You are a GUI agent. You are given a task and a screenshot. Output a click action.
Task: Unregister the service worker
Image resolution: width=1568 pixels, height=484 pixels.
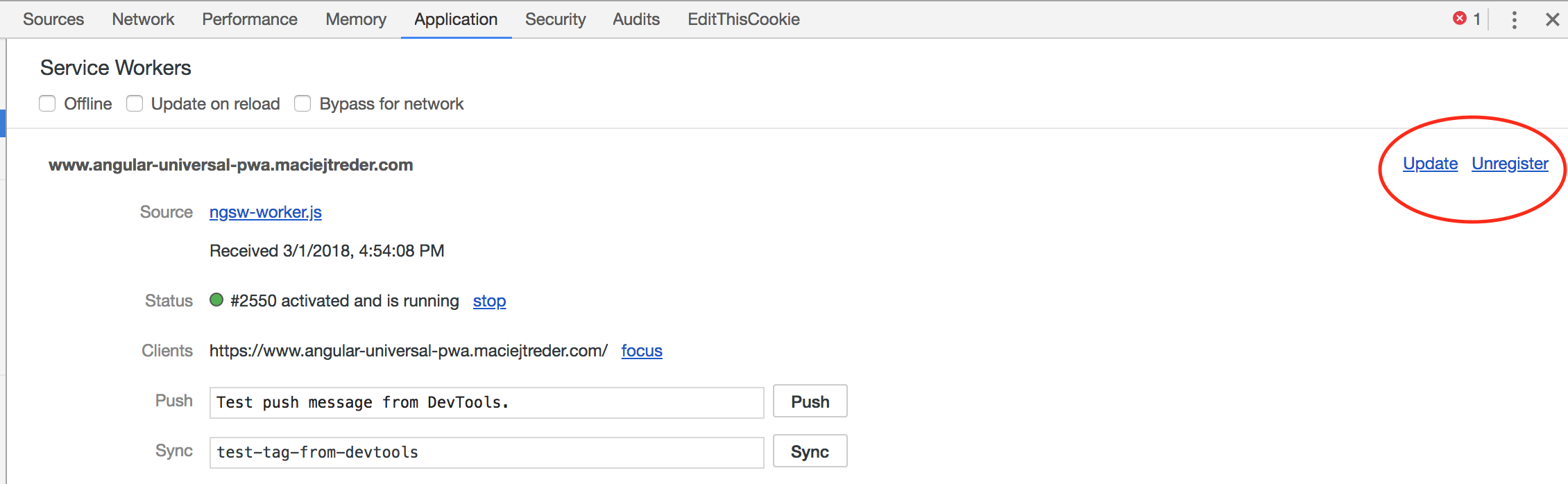coord(1510,164)
